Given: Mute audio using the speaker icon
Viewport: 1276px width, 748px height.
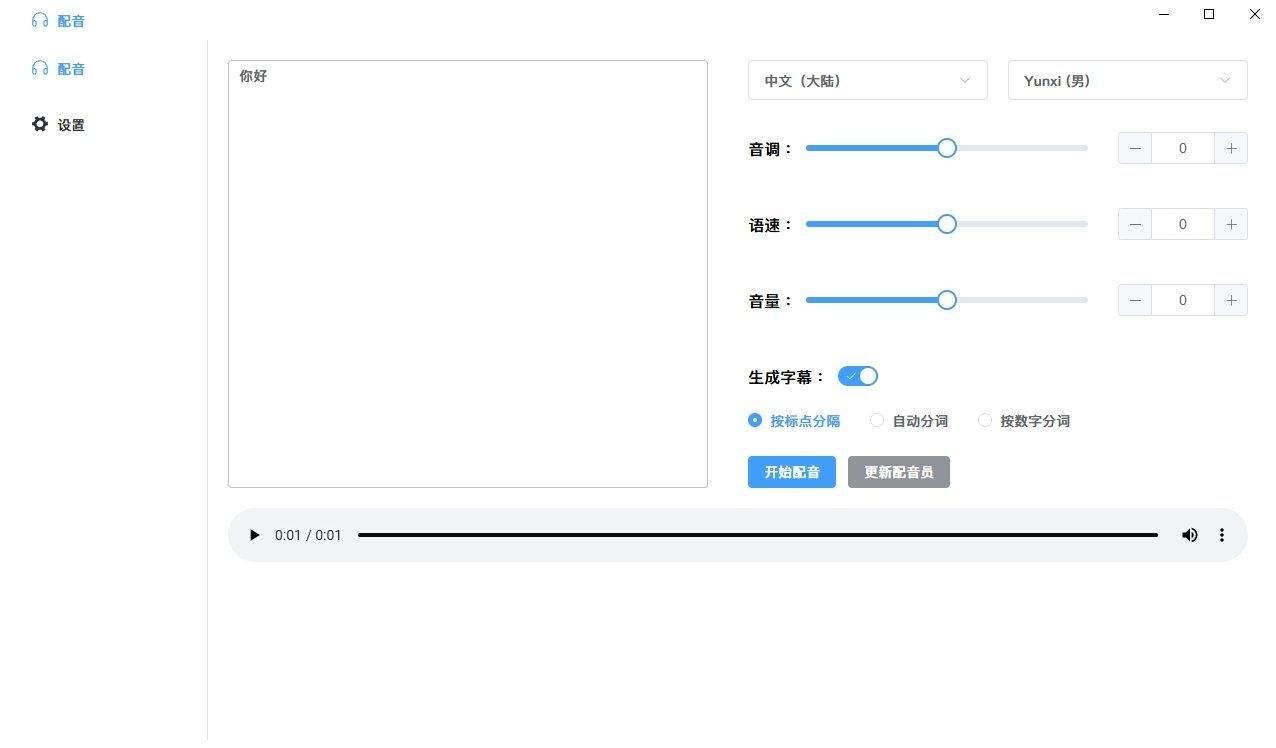Looking at the screenshot, I should tap(1189, 535).
